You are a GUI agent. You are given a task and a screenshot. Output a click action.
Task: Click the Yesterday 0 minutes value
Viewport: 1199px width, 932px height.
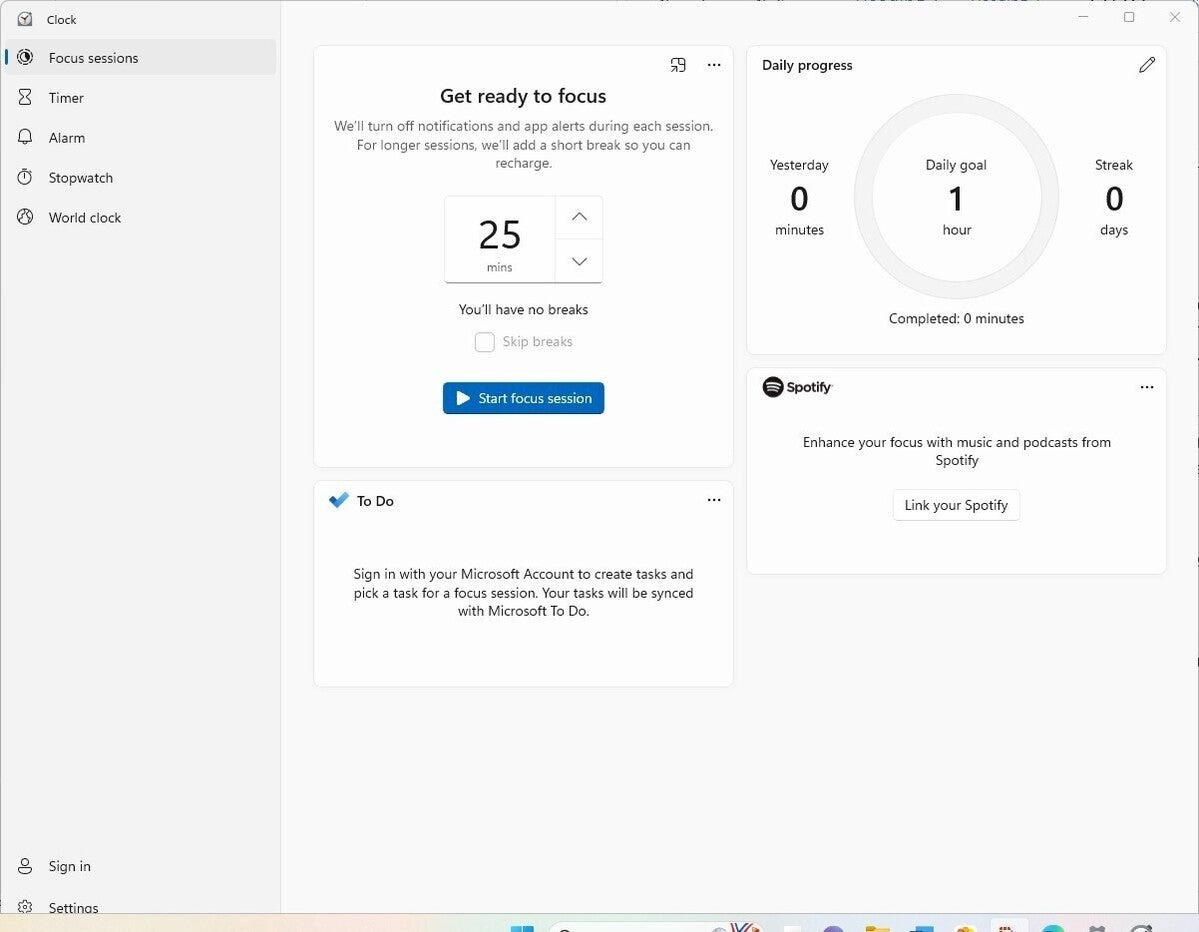pyautogui.click(x=799, y=198)
